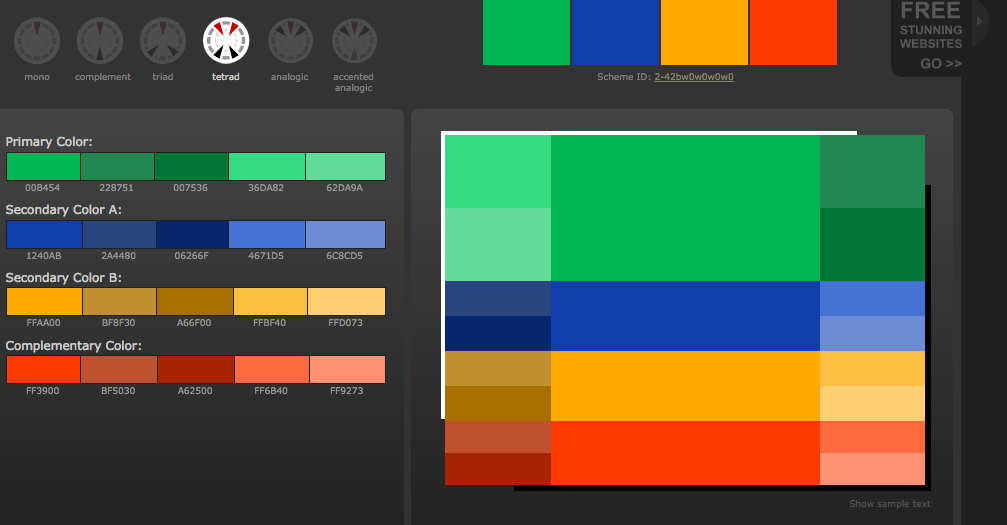Select the light blue swatch 6C8CD5
The height and width of the screenshot is (525, 1007).
point(345,234)
